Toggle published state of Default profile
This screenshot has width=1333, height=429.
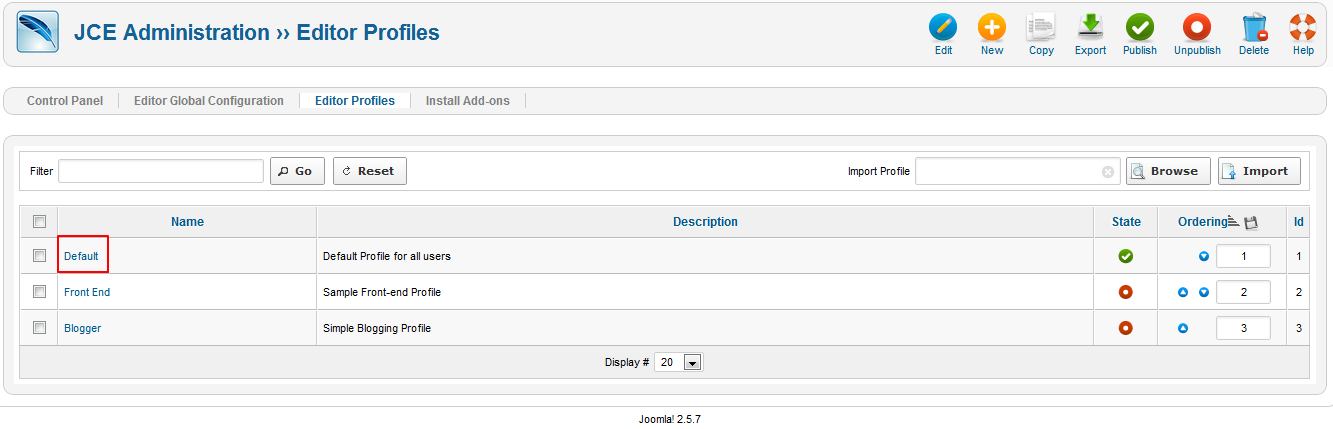pos(1125,256)
